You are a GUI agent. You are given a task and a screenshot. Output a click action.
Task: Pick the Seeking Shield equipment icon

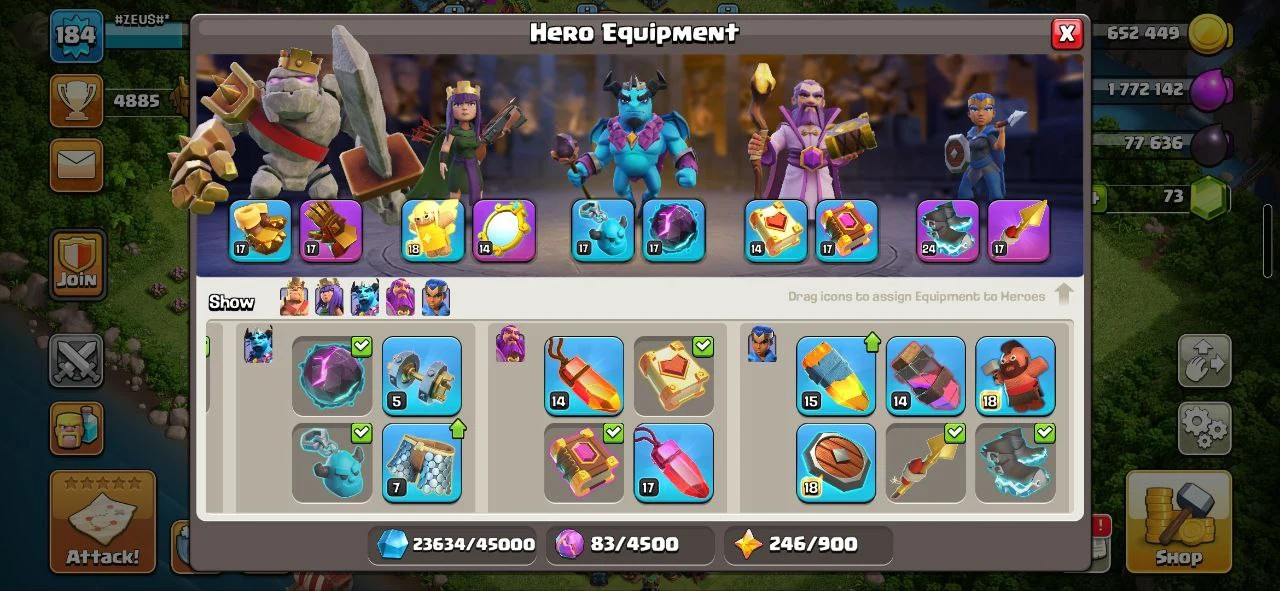pyautogui.click(x=836, y=463)
